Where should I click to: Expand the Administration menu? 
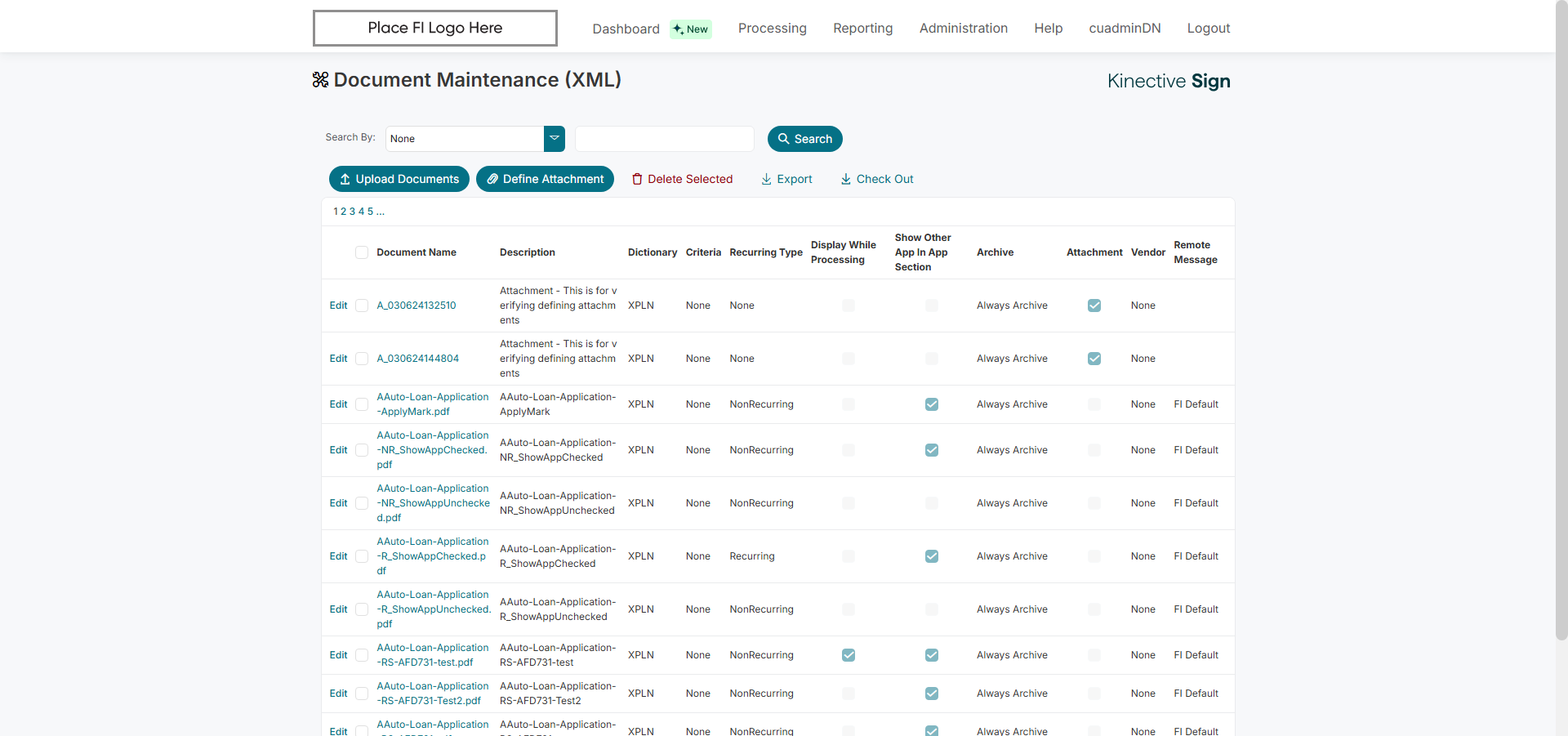pos(963,29)
